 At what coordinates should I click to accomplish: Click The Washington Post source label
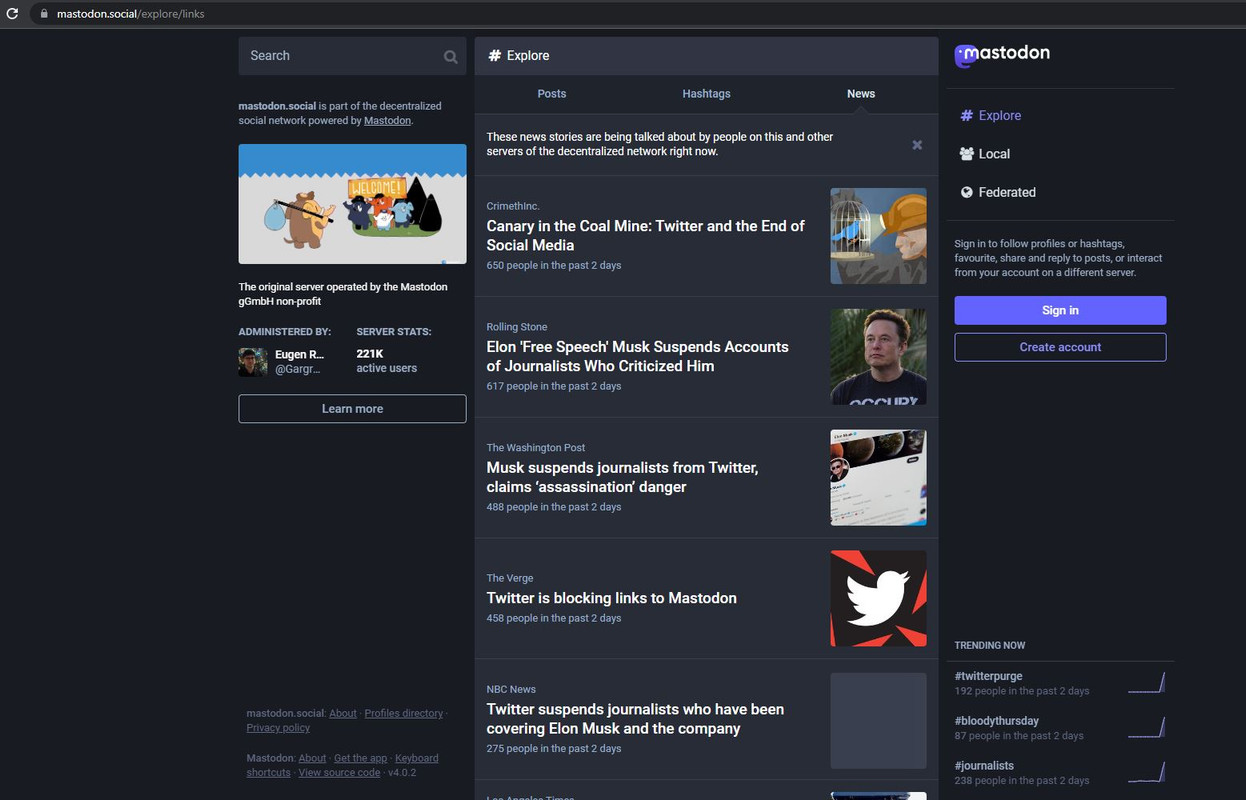click(536, 448)
